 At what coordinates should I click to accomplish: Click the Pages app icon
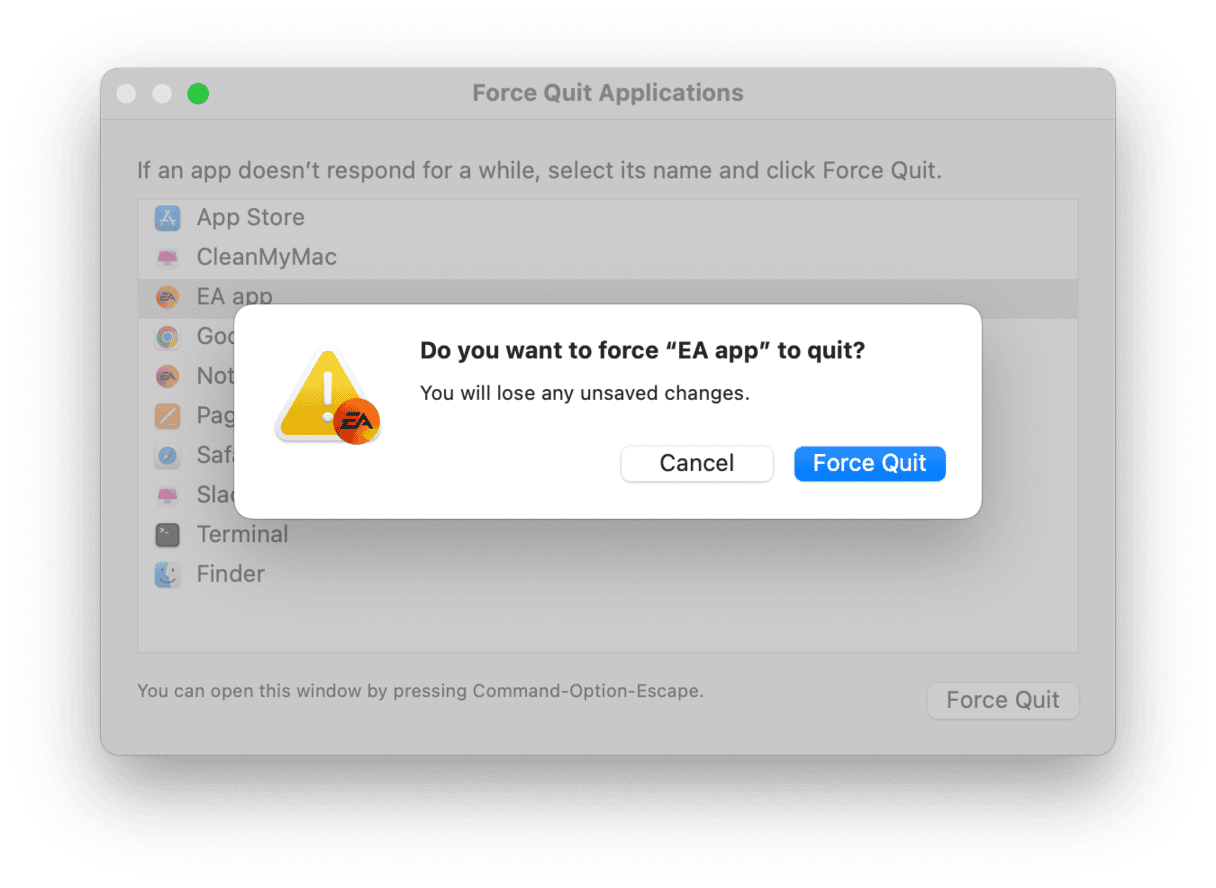click(x=167, y=415)
